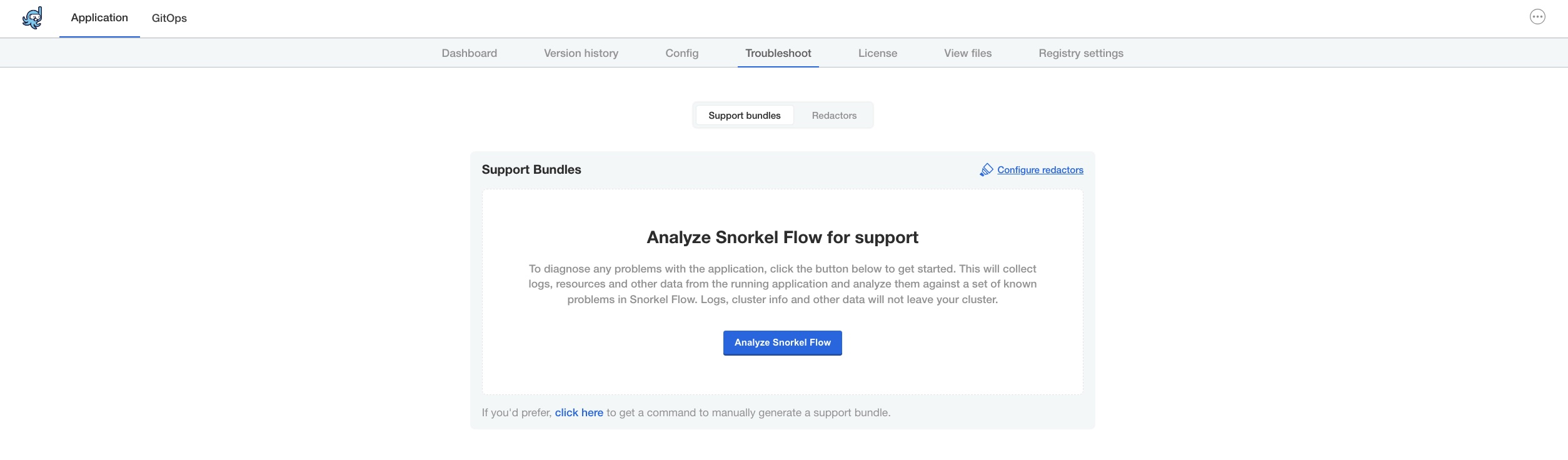Viewport: 1568px width, 460px height.
Task: Open the ellipsis more-options menu icon
Action: pos(1537,17)
